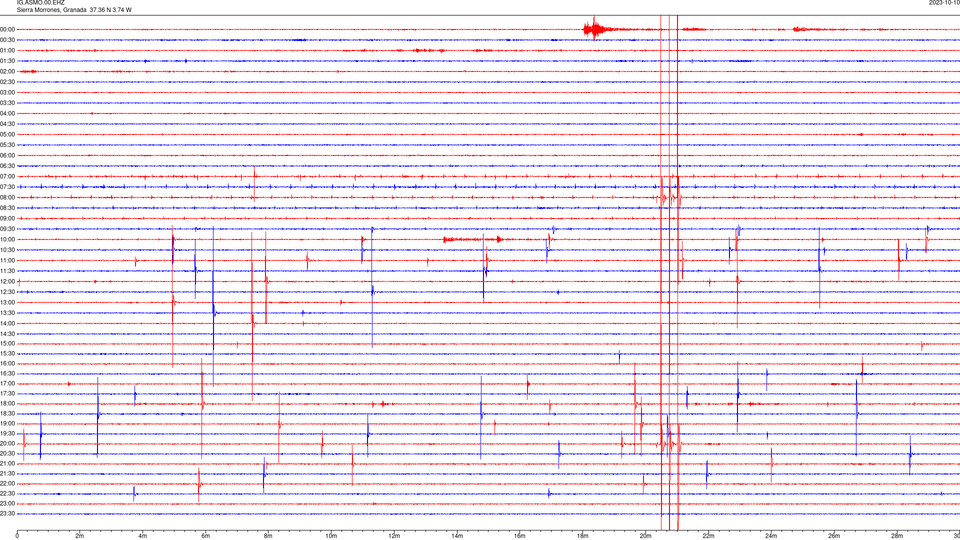Viewport: 960px width, 540px height.
Task: Click the 26m axis tick label
Action: pos(834,536)
